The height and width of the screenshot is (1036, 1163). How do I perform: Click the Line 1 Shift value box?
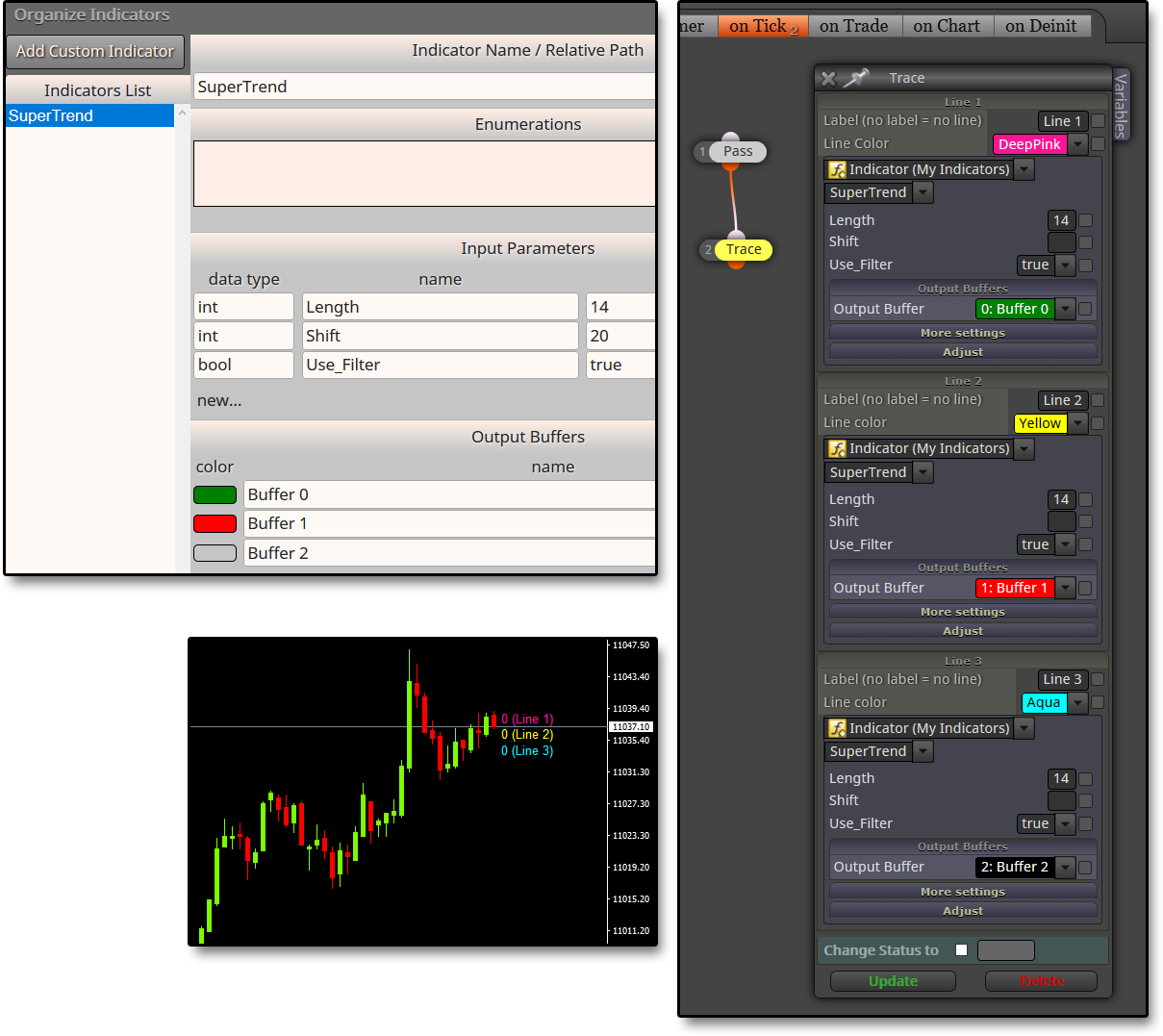(1061, 242)
